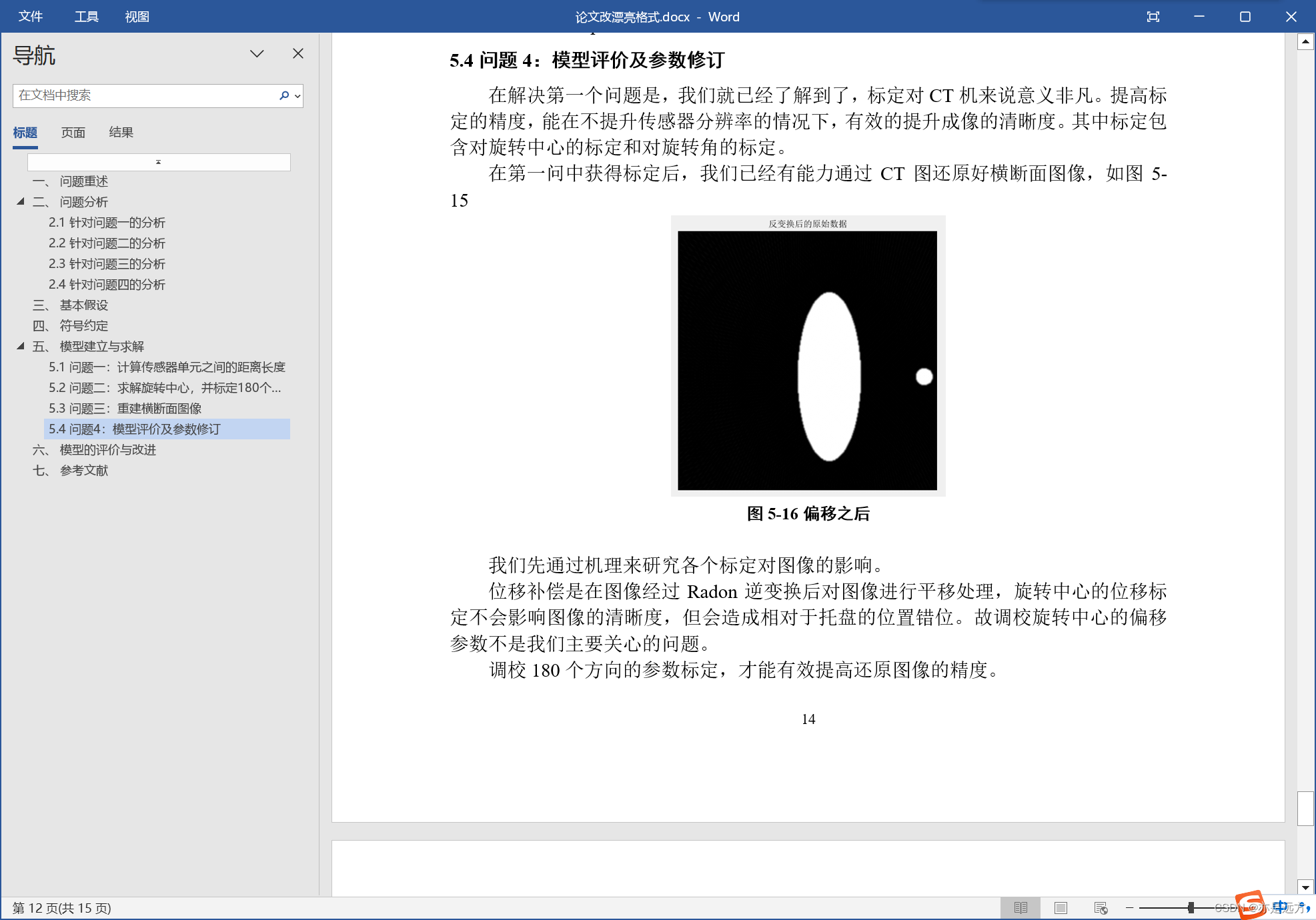This screenshot has height=920, width=1316.
Task: Open search options dropdown arrow
Action: pos(297,96)
